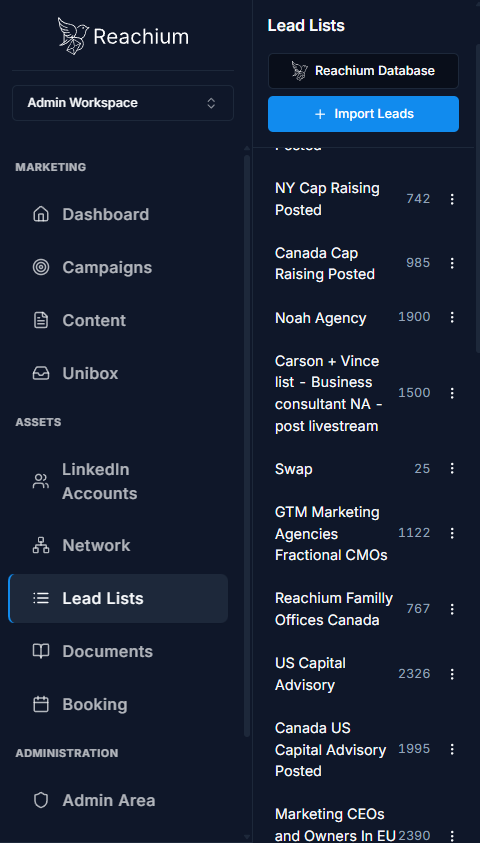Viewport: 480px width, 843px height.
Task: Click the Content document icon
Action: click(x=41, y=320)
